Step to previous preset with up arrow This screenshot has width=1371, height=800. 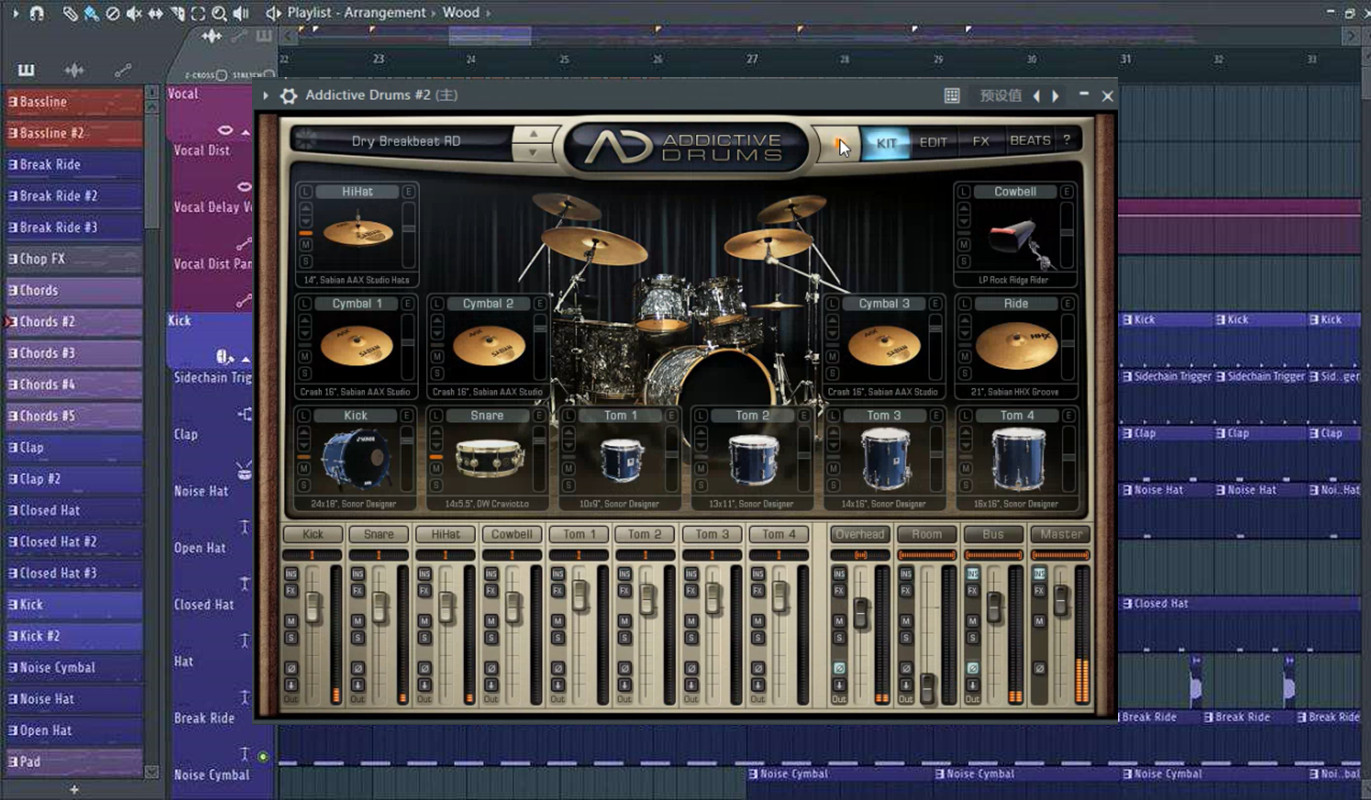click(x=533, y=133)
